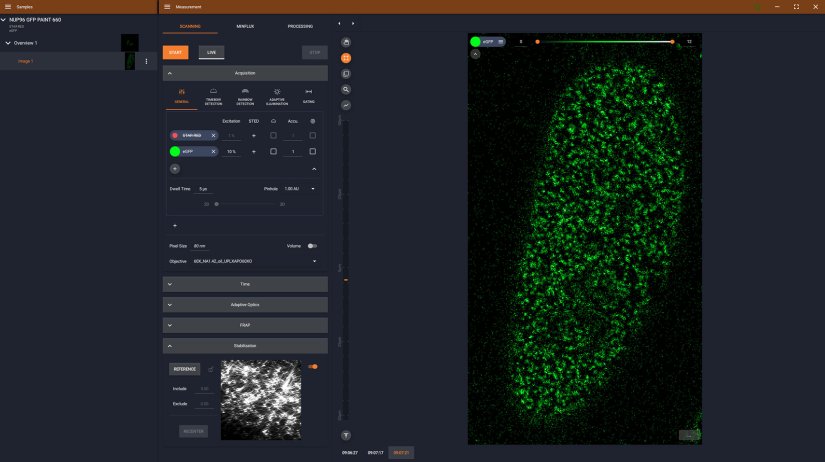Open the Measurement panel hamburger menu
Viewport: 825px width, 462px height.
[x=167, y=7]
